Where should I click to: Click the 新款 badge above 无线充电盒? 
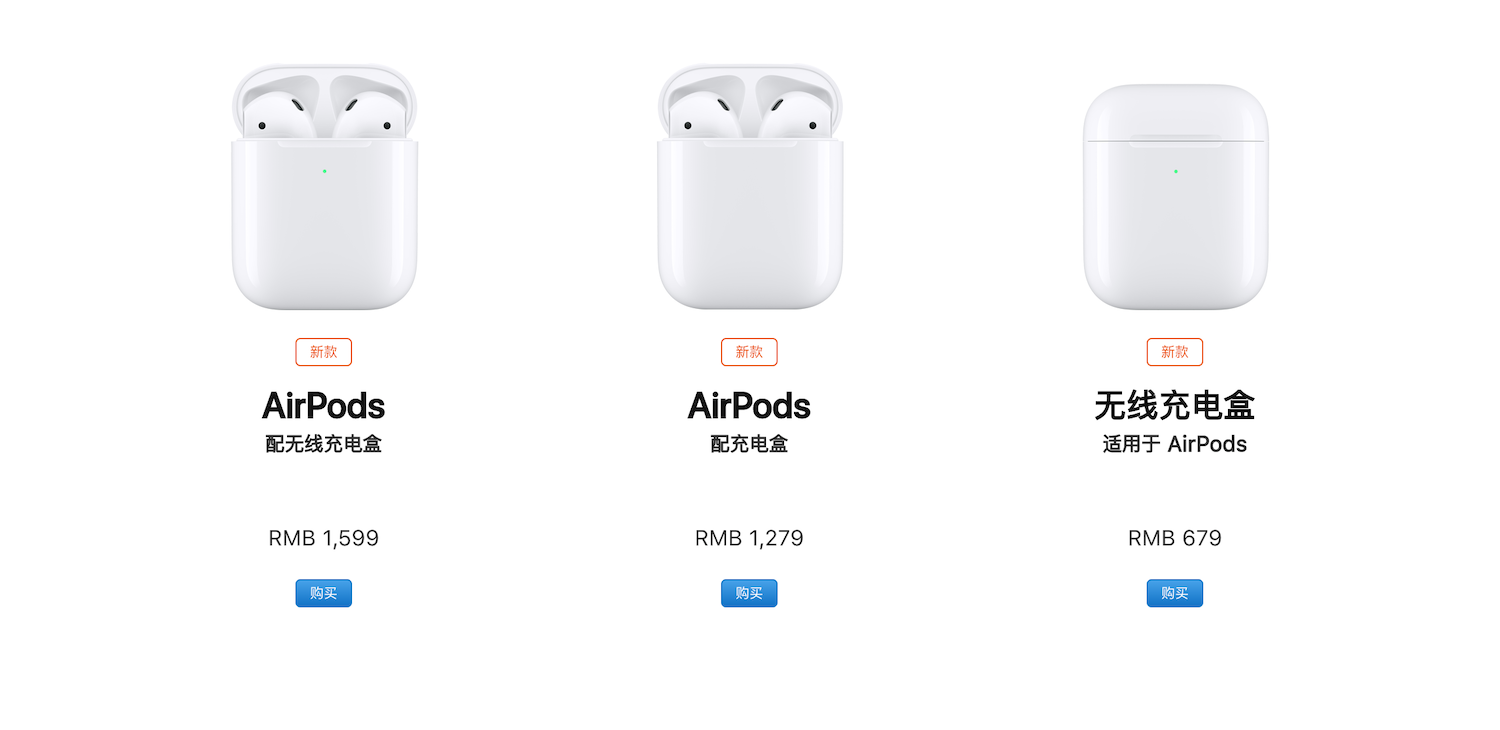(x=1175, y=352)
